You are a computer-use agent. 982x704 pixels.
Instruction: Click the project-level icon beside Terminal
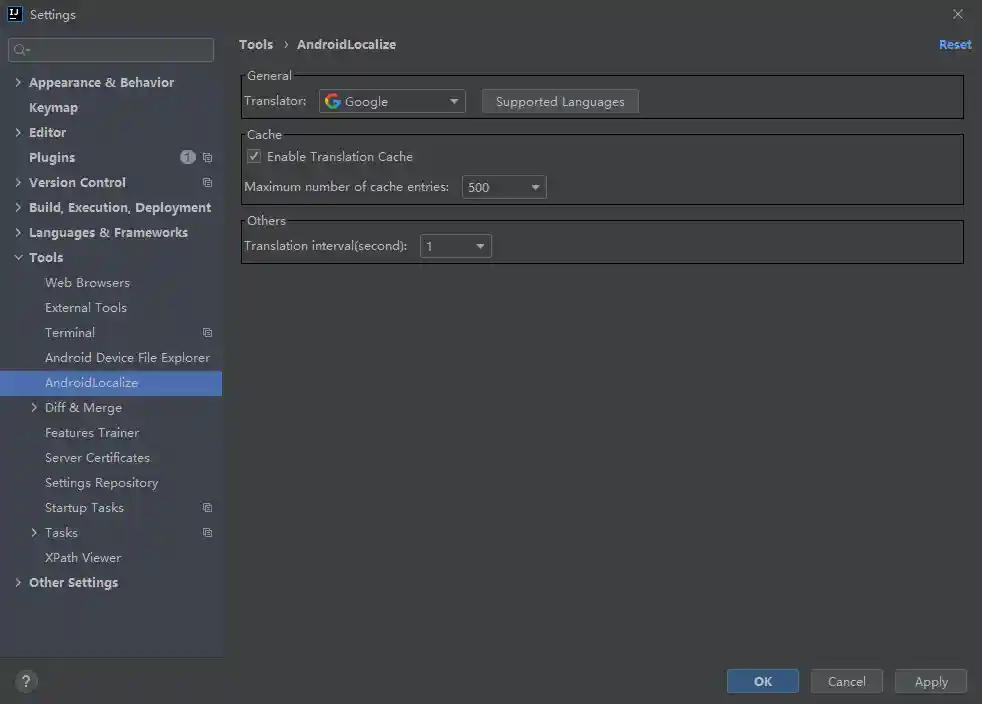pyautogui.click(x=207, y=333)
